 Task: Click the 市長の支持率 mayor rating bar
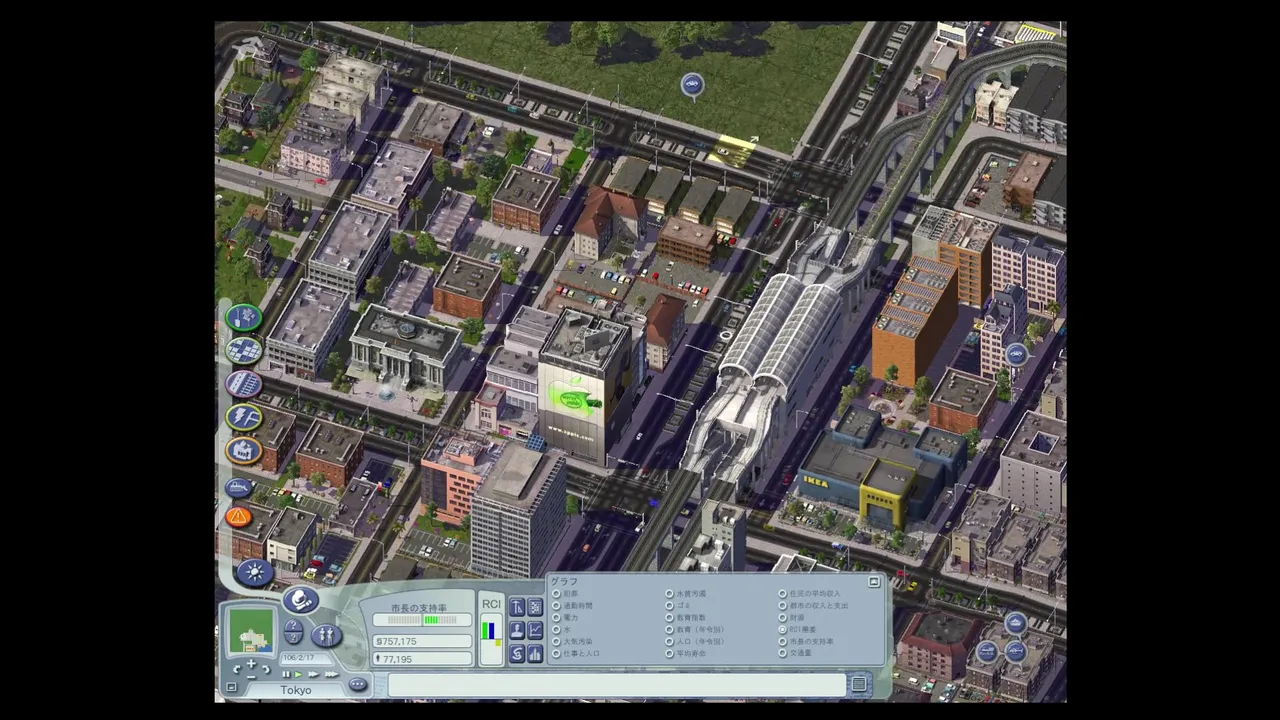422,620
